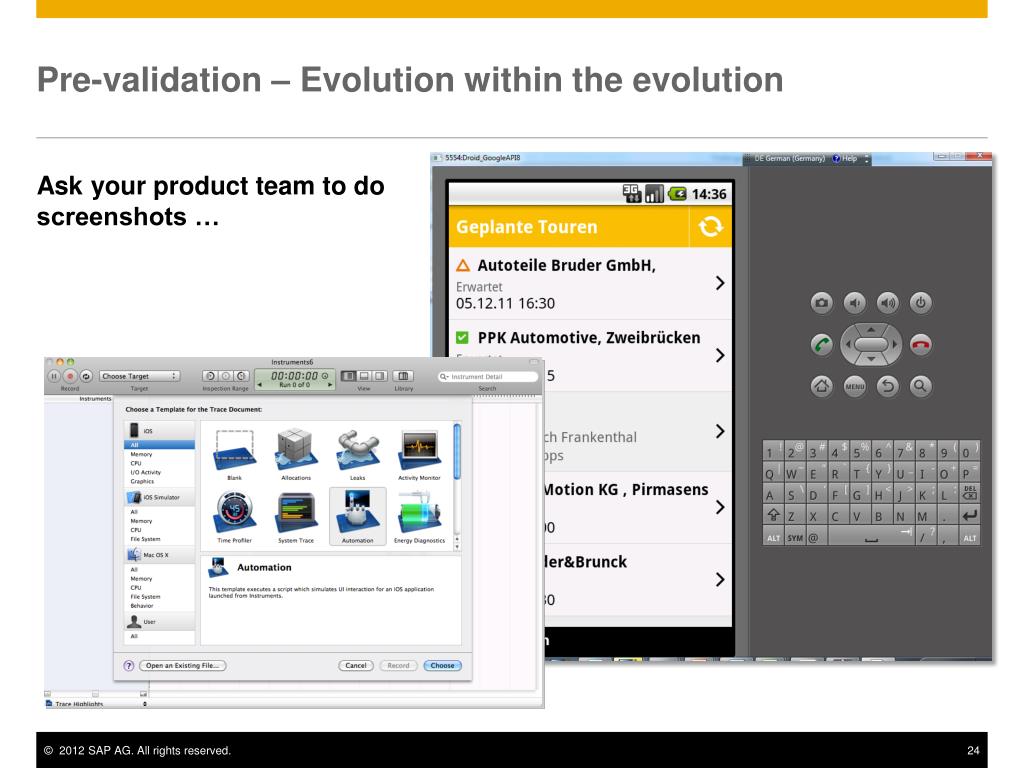
Task: Pick the System Trace template
Action: (296, 513)
